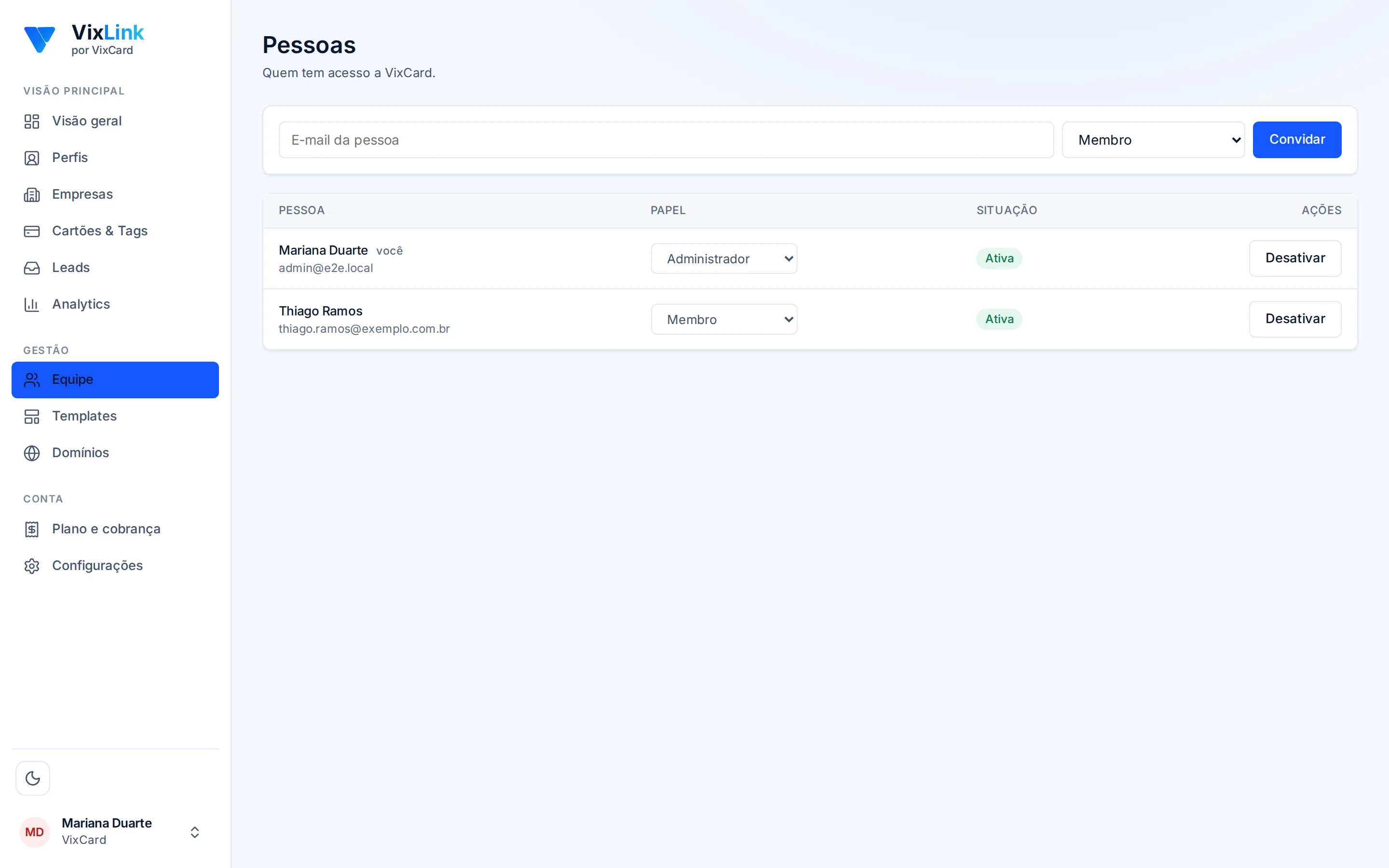The width and height of the screenshot is (1389, 868).
Task: Click Thiago Ramos's Ativa status badge
Action: (x=999, y=319)
